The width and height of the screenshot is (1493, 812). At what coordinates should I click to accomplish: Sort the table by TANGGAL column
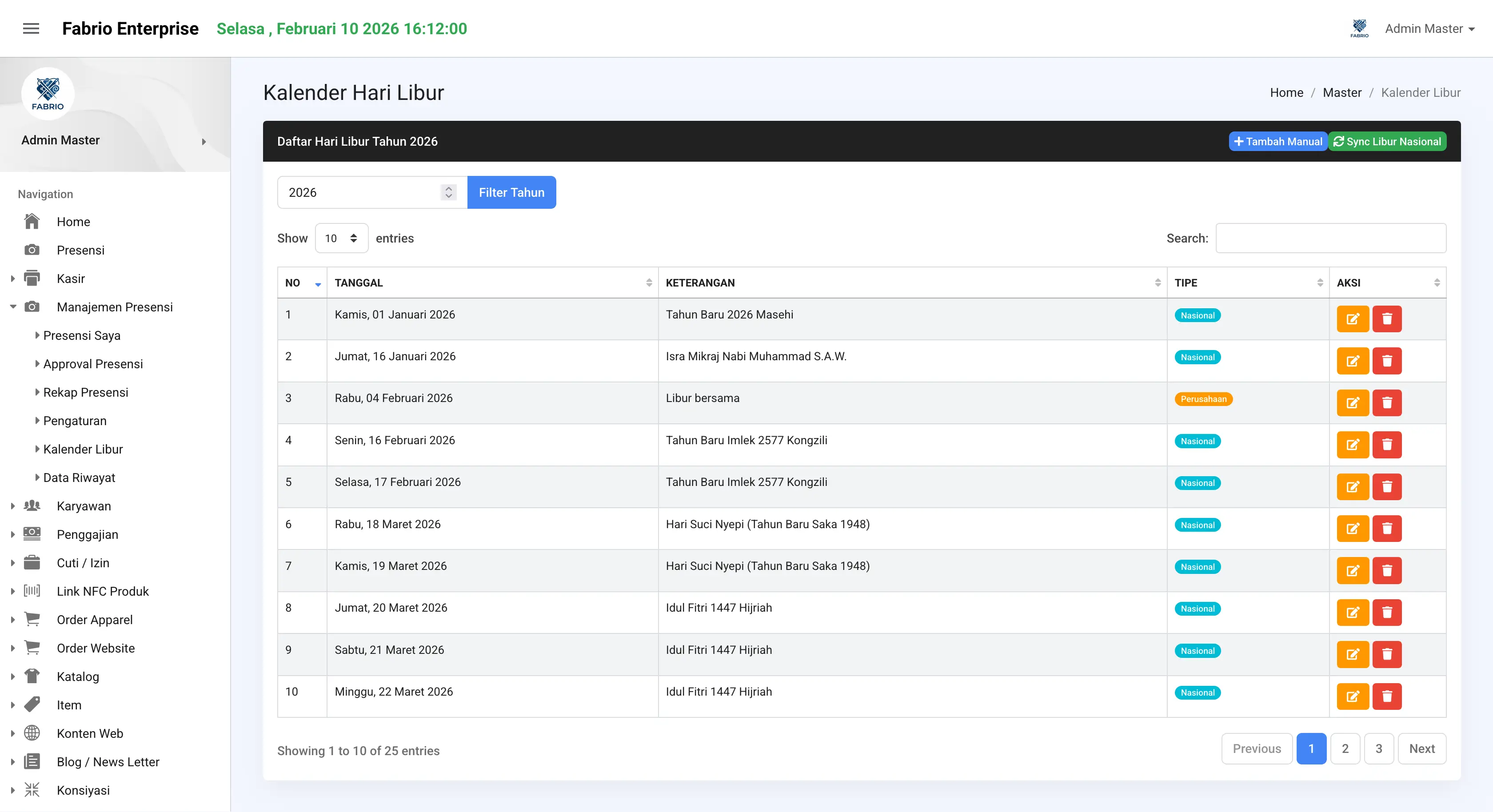point(493,282)
